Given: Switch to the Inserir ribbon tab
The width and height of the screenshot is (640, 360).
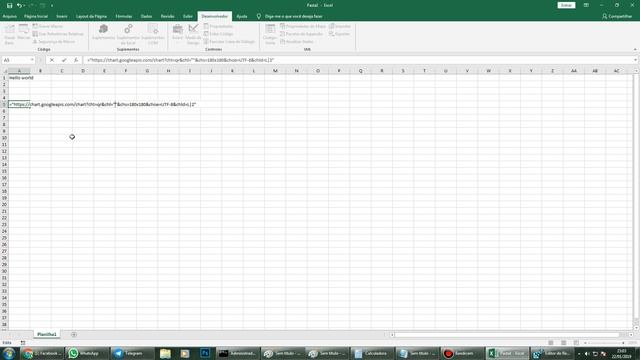Looking at the screenshot, I should point(62,16).
